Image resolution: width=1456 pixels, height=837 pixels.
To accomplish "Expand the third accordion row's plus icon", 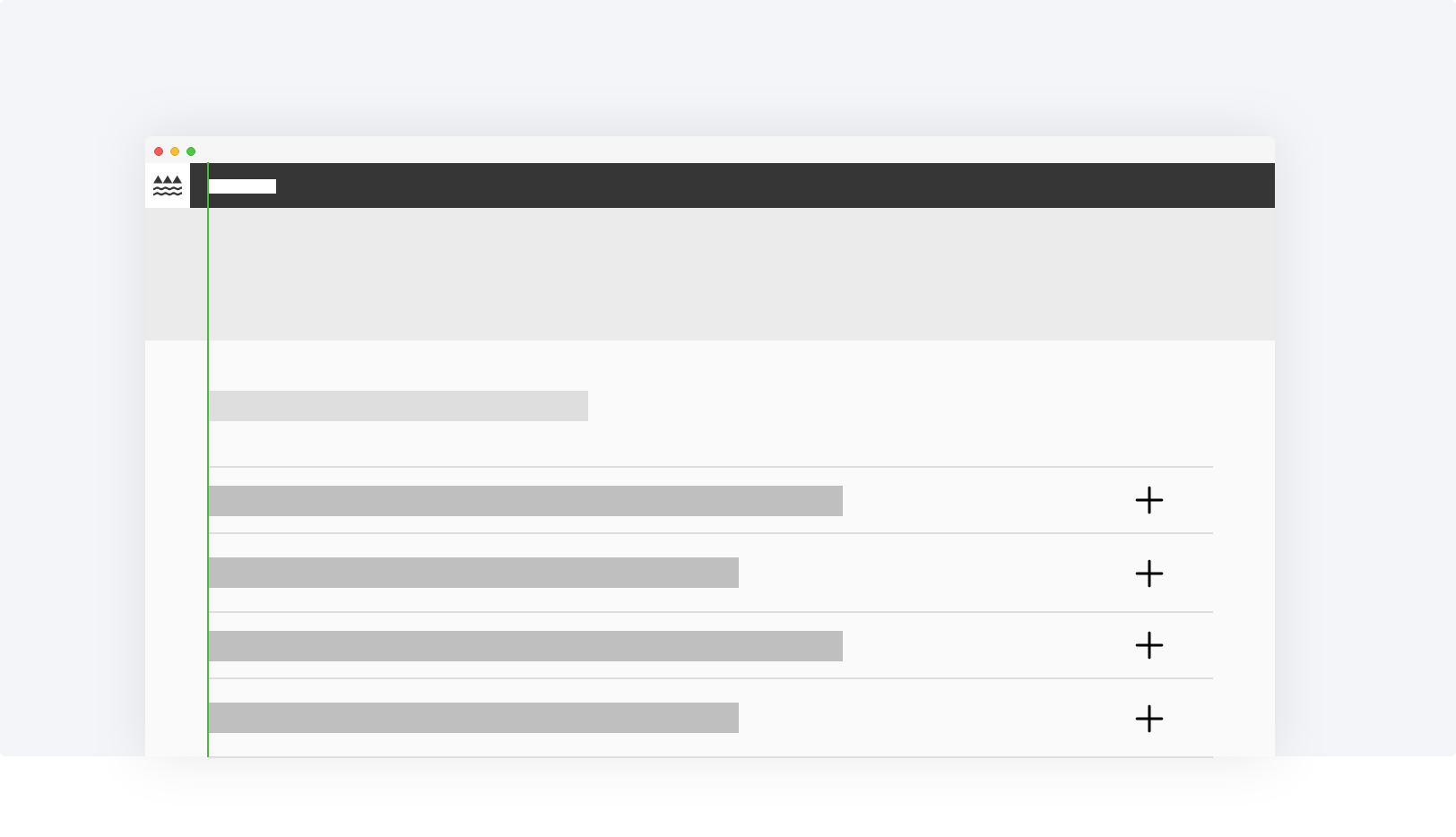I will (x=1148, y=645).
